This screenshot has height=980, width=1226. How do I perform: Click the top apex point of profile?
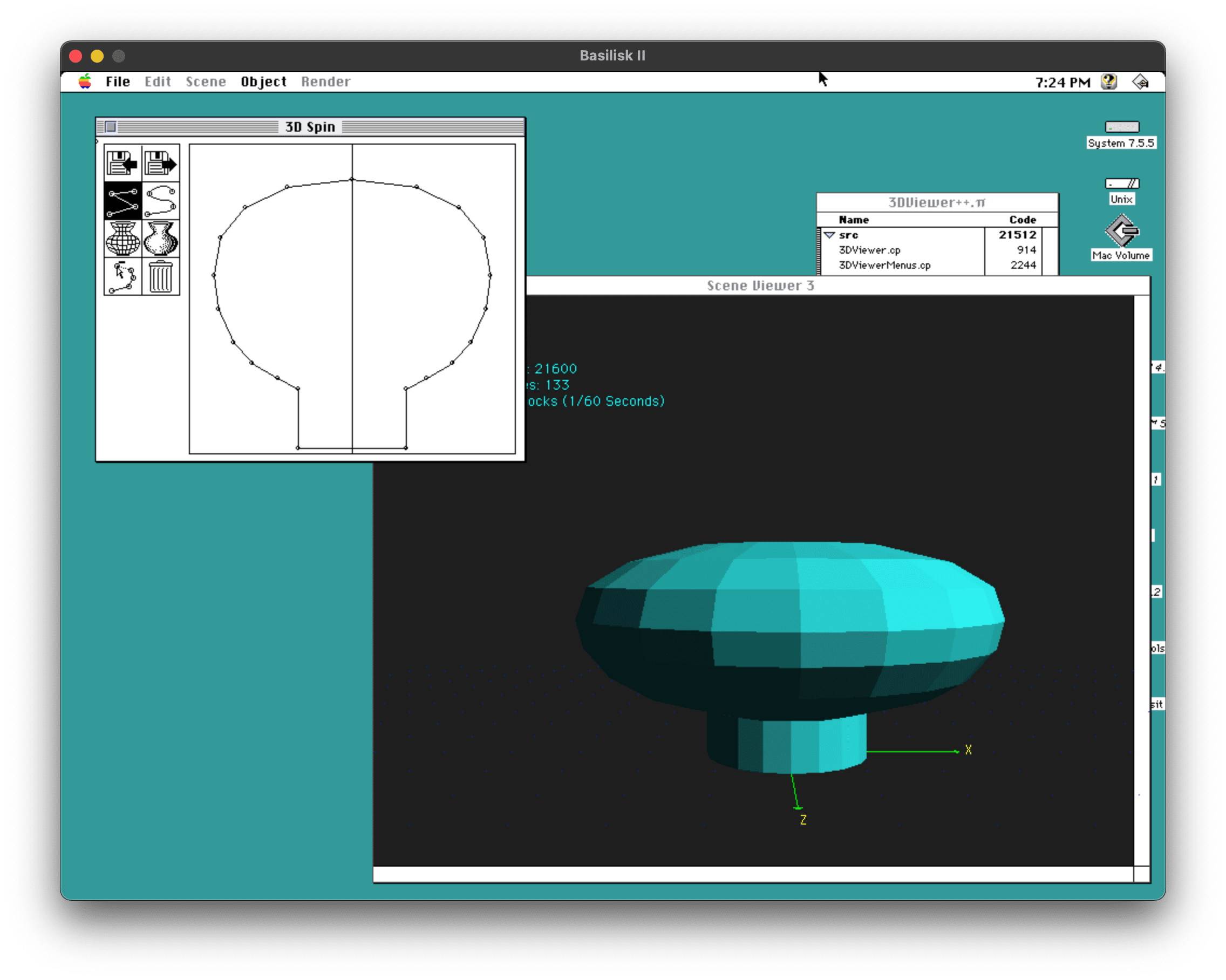[352, 179]
